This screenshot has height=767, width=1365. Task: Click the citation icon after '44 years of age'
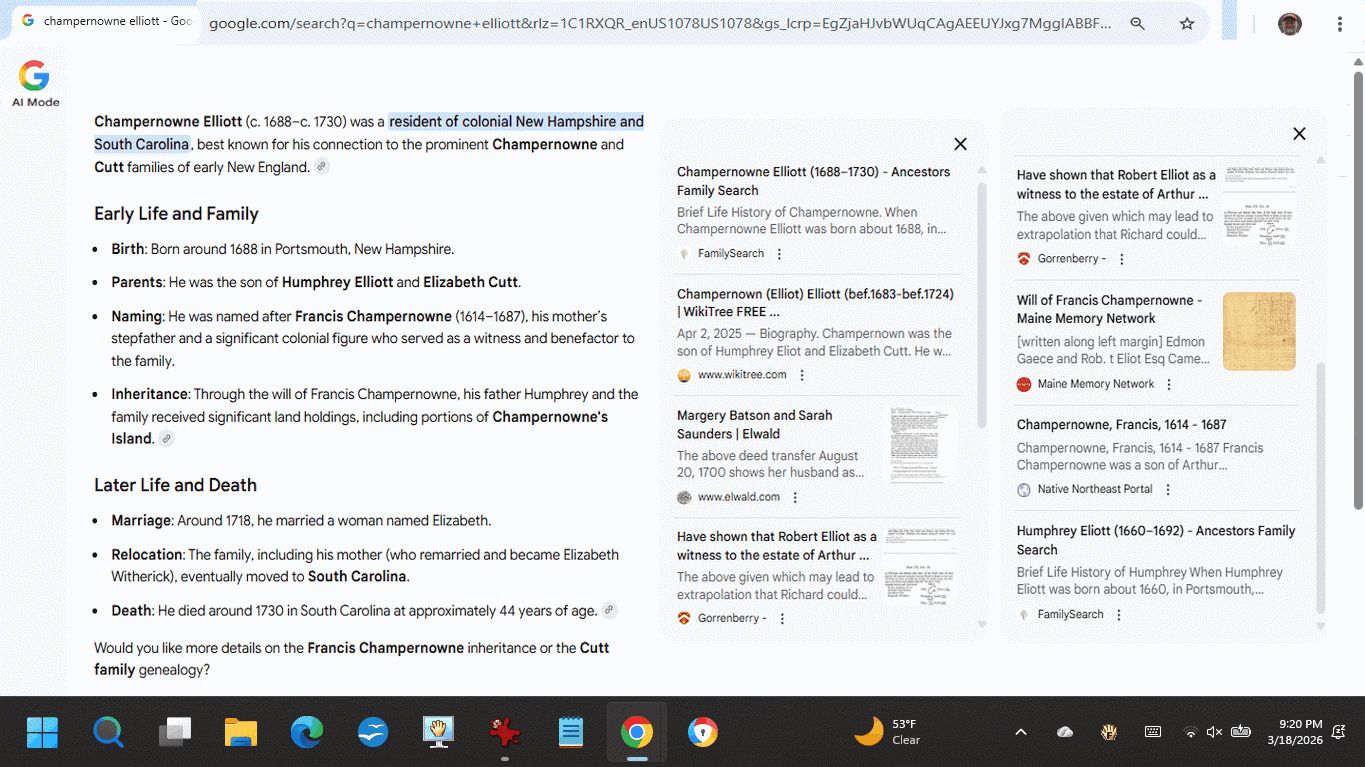[609, 610]
